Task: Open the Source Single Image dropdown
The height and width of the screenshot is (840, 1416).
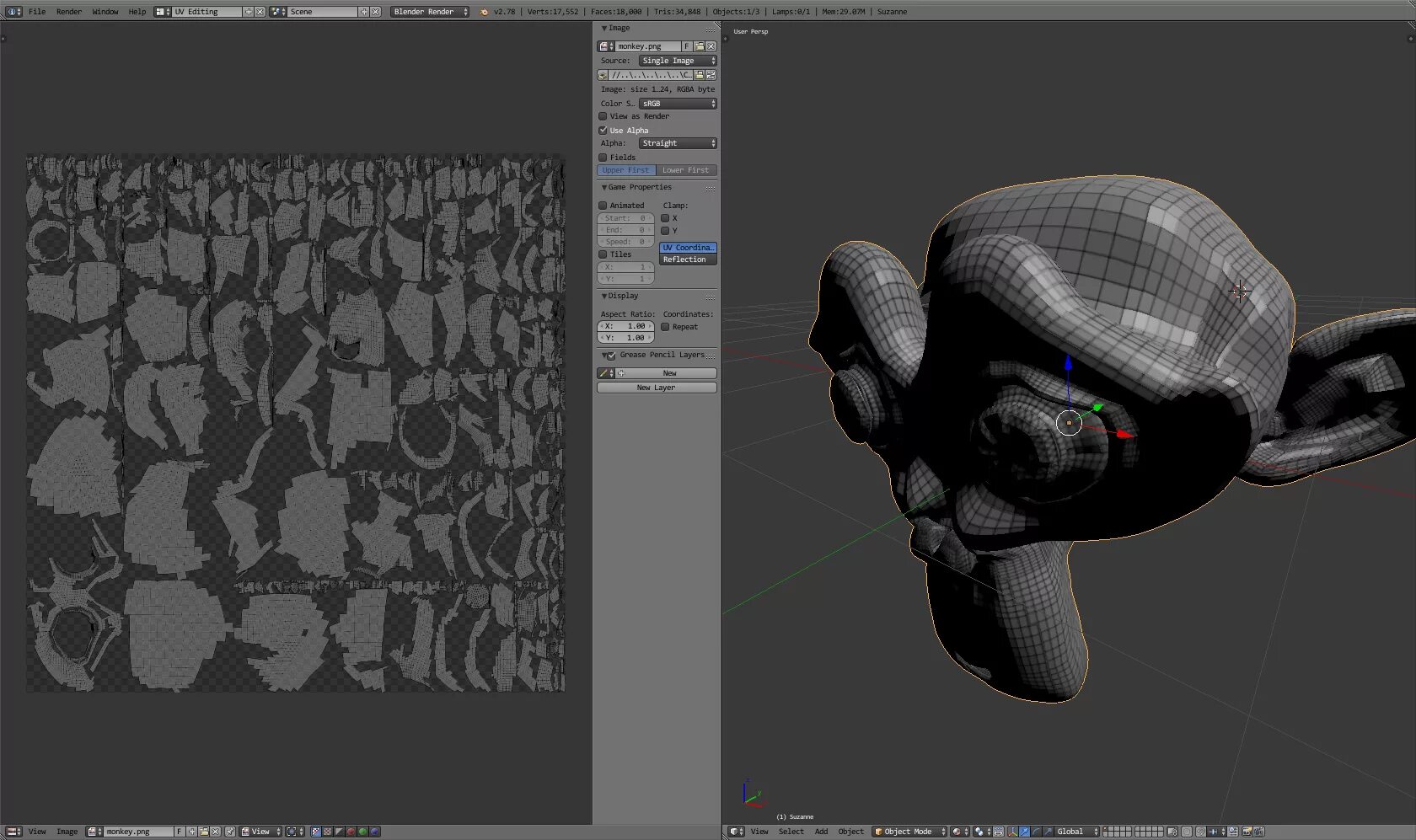Action: 678,61
